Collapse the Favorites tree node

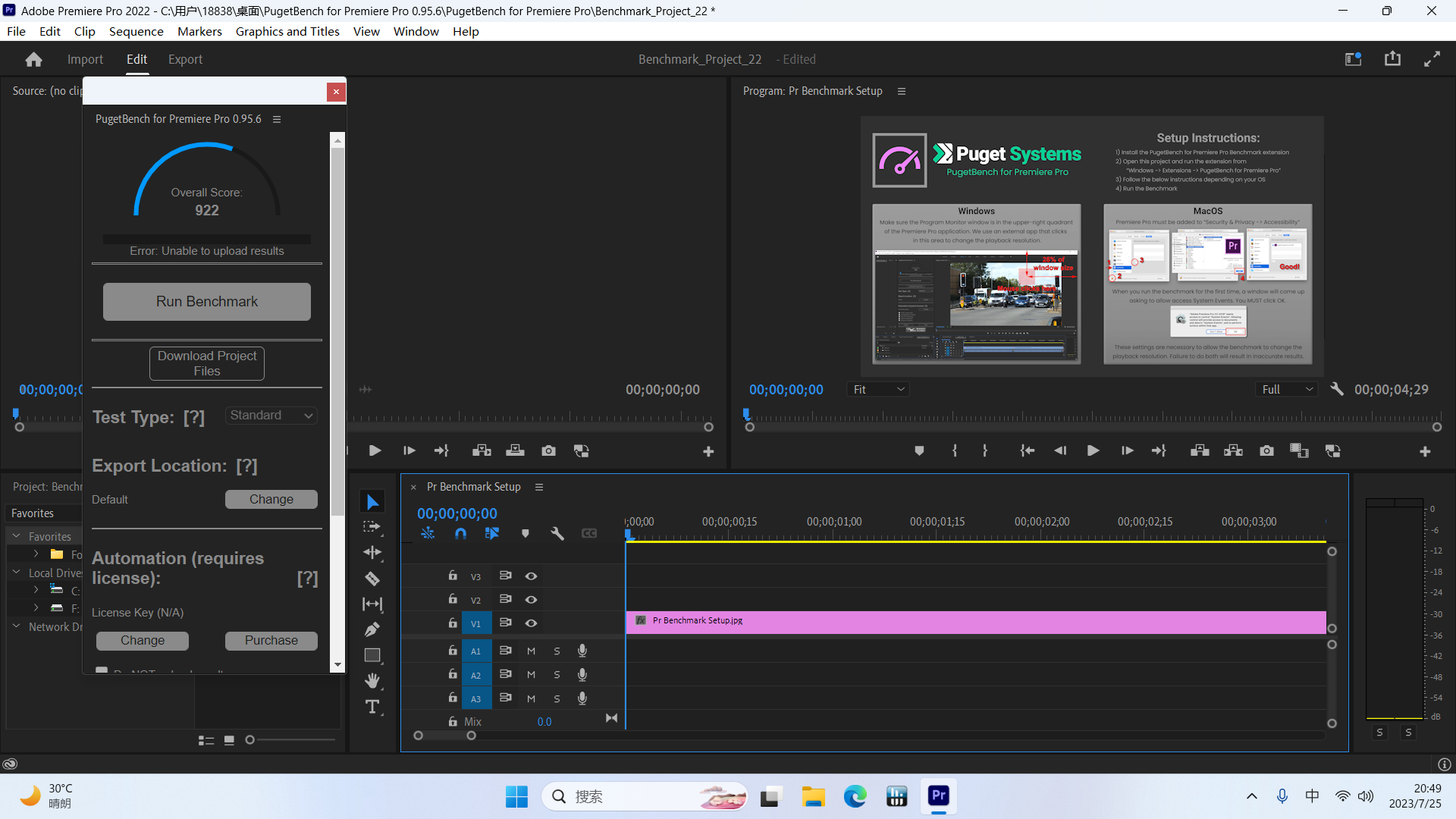[x=17, y=536]
